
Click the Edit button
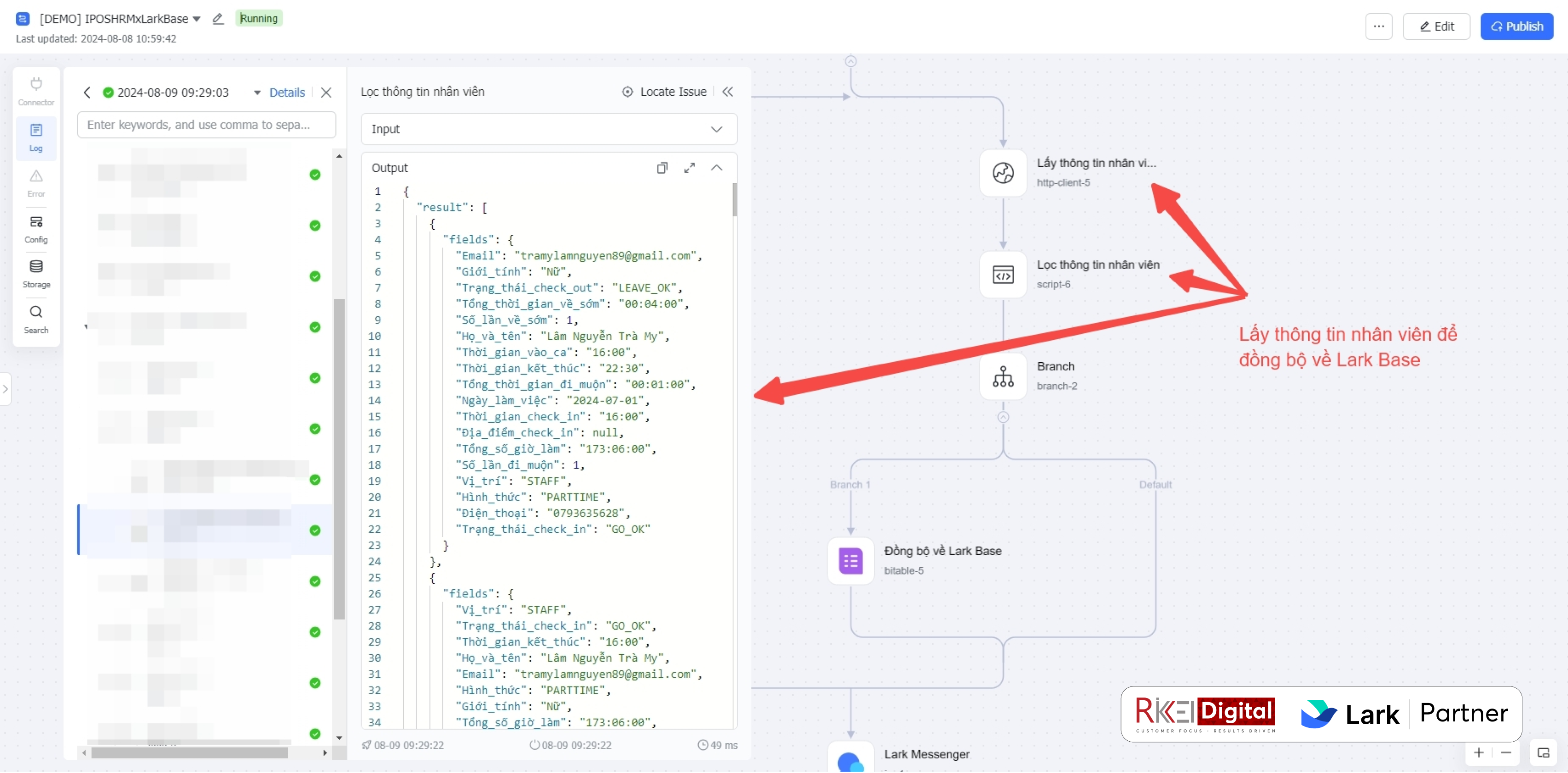tap(1436, 26)
